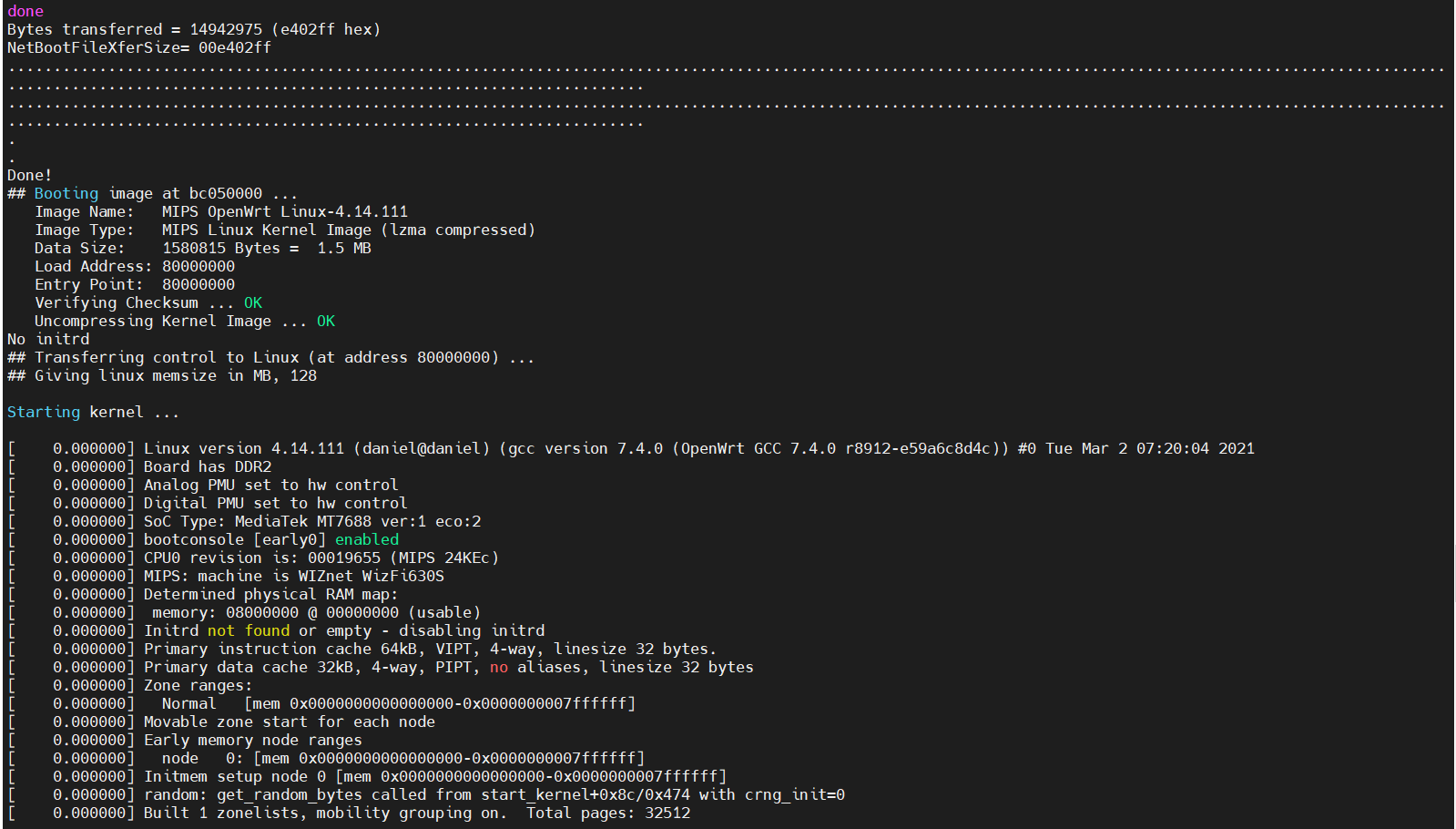Click 'CPU0 revision is: 00019655' log line
The width and height of the screenshot is (1456, 829).
[x=253, y=558]
